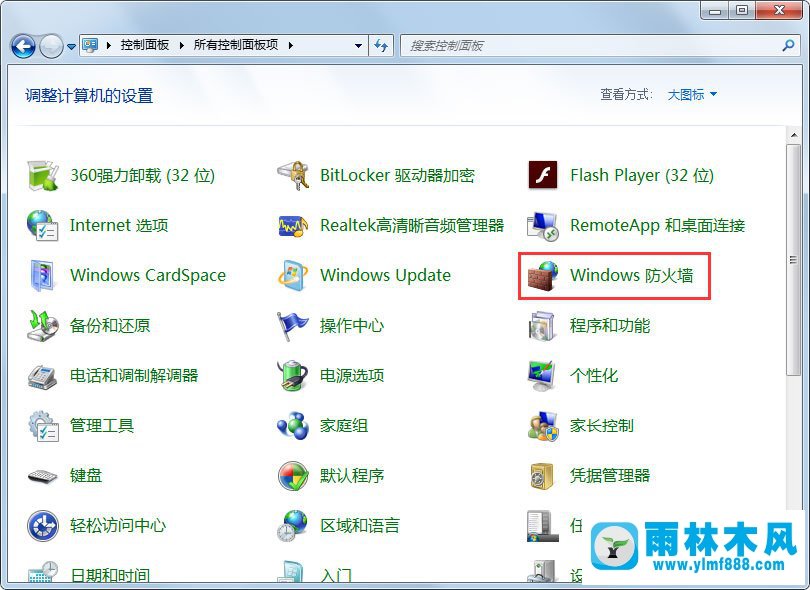Image resolution: width=810 pixels, height=590 pixels.
Task: Open the 家庭组 spheres icon
Action: pyautogui.click(x=293, y=426)
